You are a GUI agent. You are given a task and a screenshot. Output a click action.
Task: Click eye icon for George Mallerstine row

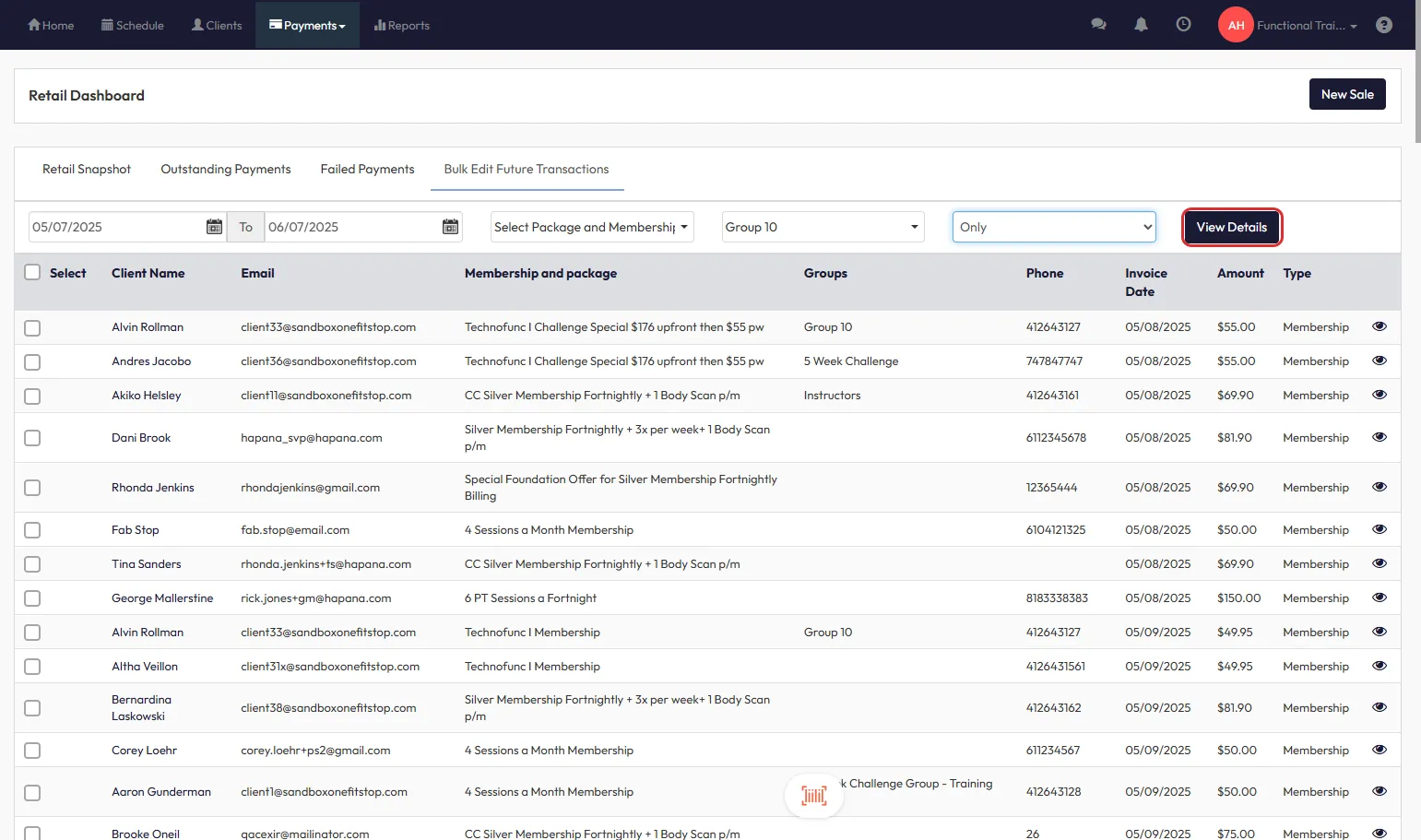[x=1379, y=597]
